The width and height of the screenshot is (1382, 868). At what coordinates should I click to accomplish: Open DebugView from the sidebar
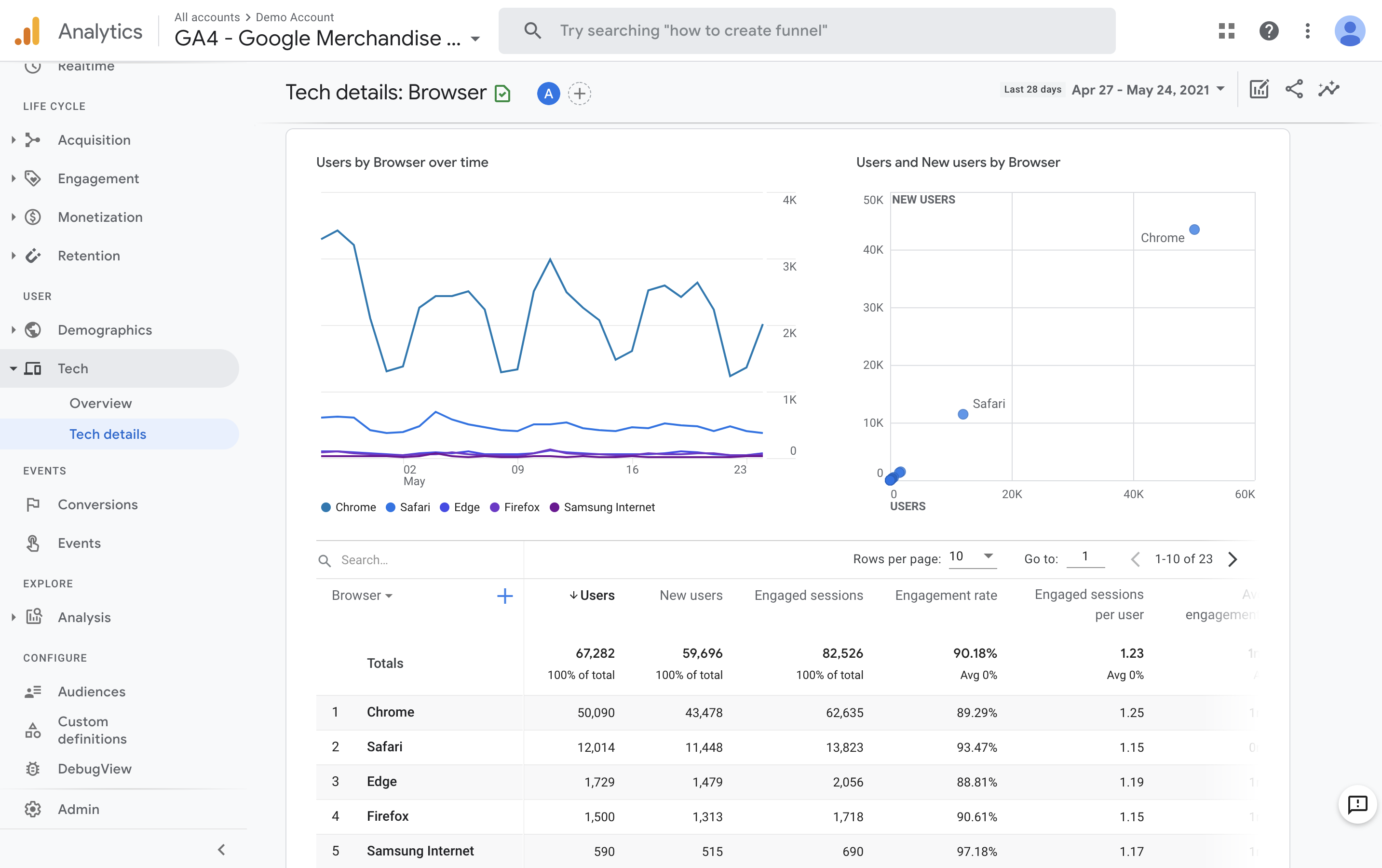coord(94,769)
